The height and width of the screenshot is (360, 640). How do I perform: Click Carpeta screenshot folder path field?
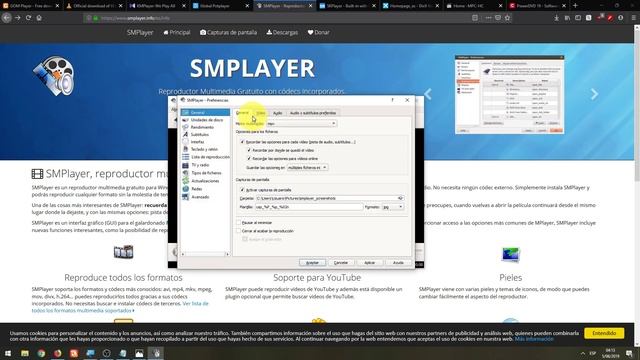coord(326,198)
